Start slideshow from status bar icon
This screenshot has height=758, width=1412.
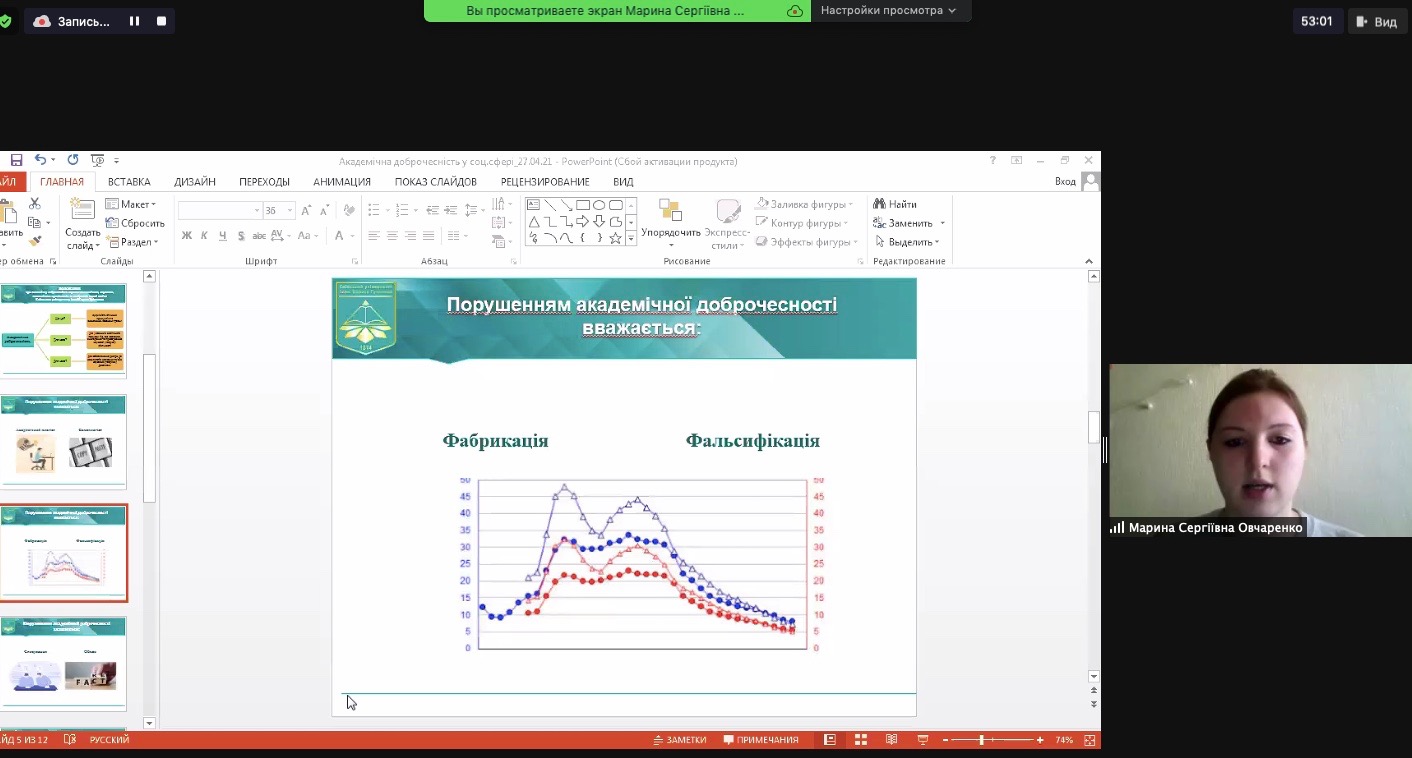[922, 740]
